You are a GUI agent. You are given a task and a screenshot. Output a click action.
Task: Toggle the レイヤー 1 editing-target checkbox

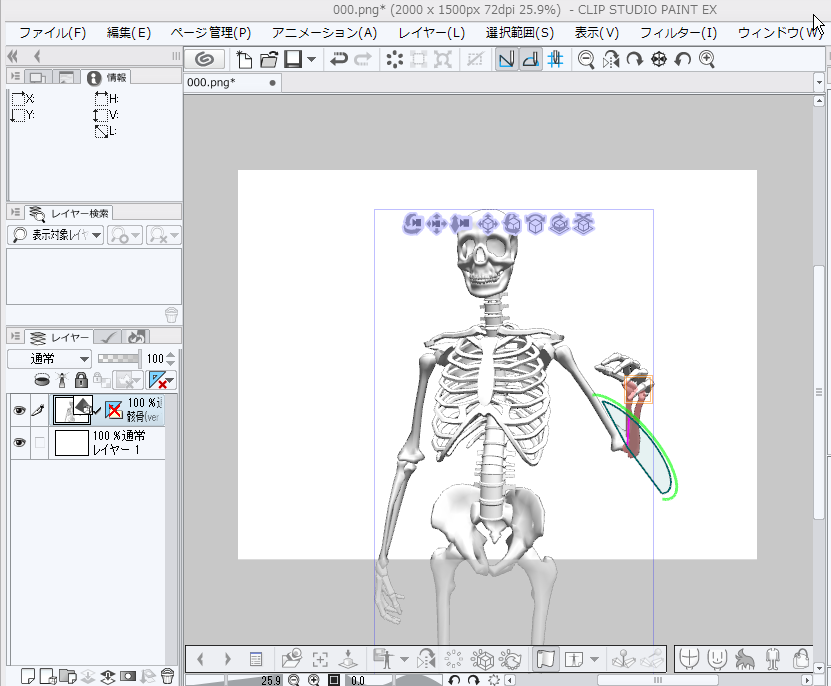point(39,443)
